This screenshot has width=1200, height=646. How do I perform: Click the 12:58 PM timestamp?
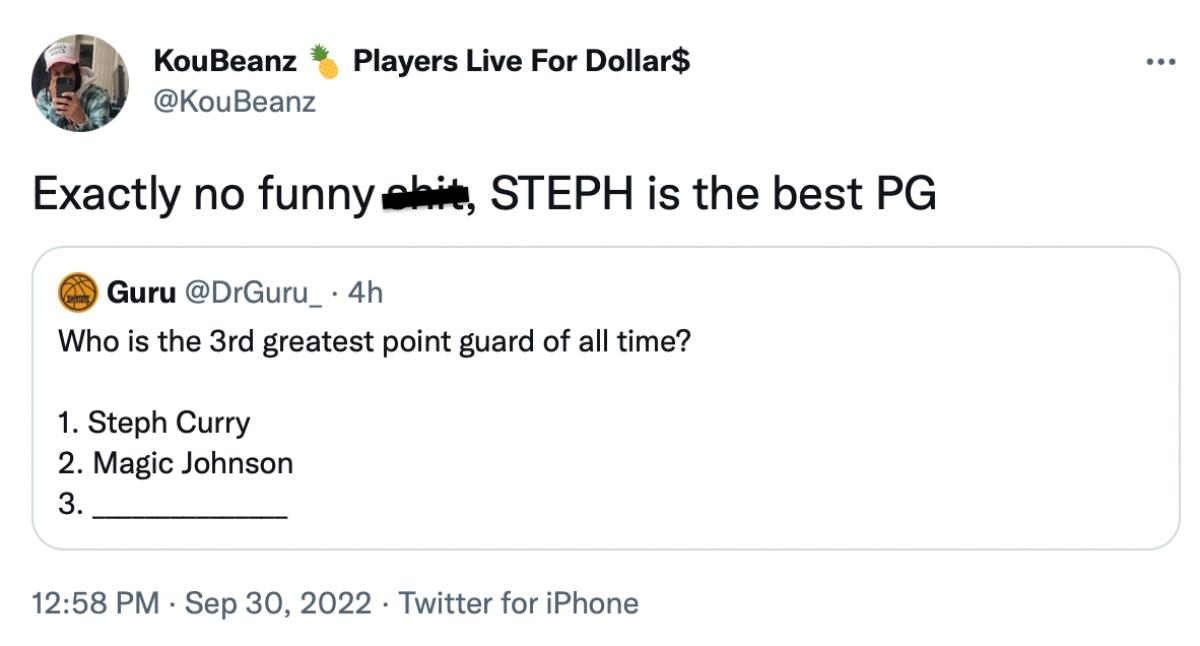tap(95, 603)
